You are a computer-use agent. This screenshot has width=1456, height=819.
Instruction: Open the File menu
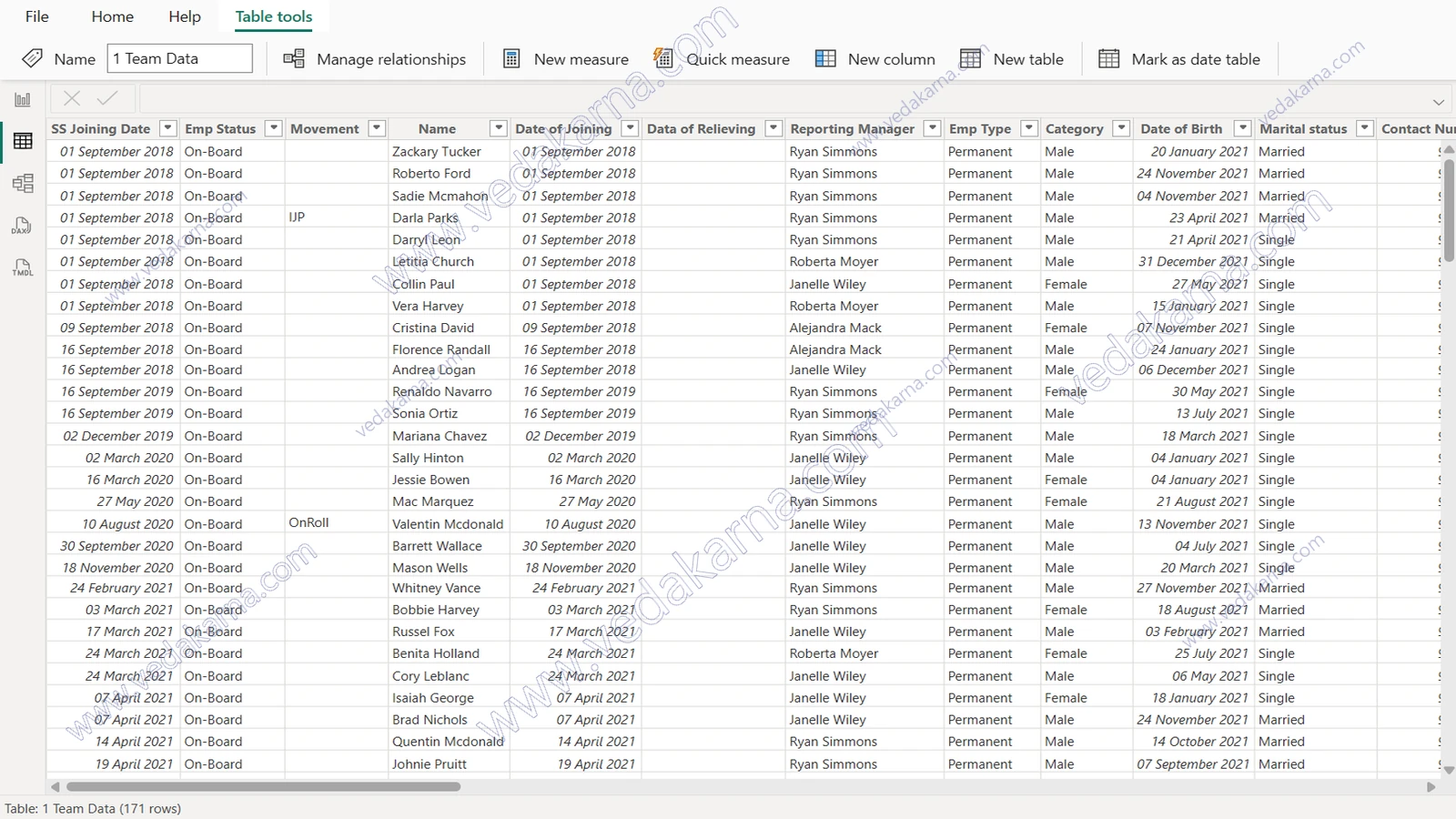37,16
